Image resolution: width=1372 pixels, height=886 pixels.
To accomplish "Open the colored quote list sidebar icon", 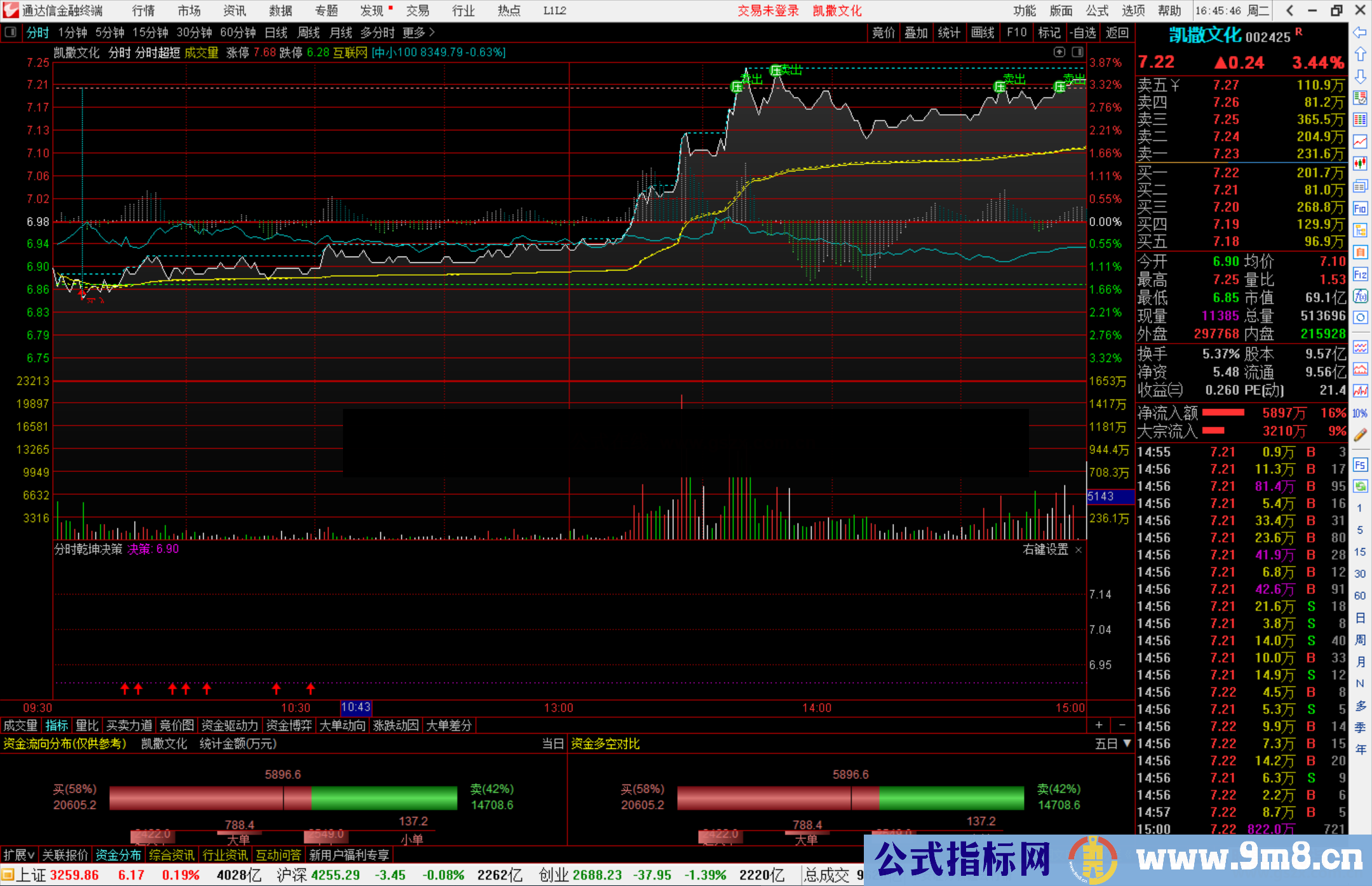I will point(1360,119).
